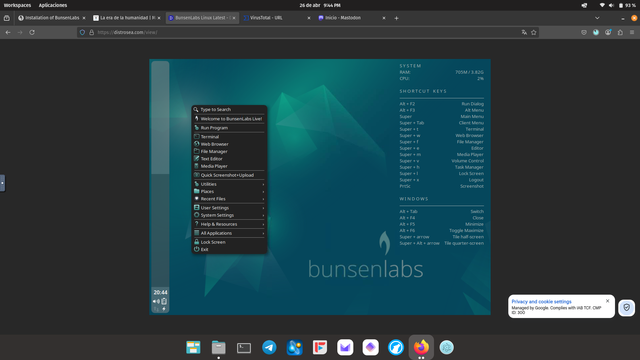Click the distrosea.com address bar

coord(302,32)
